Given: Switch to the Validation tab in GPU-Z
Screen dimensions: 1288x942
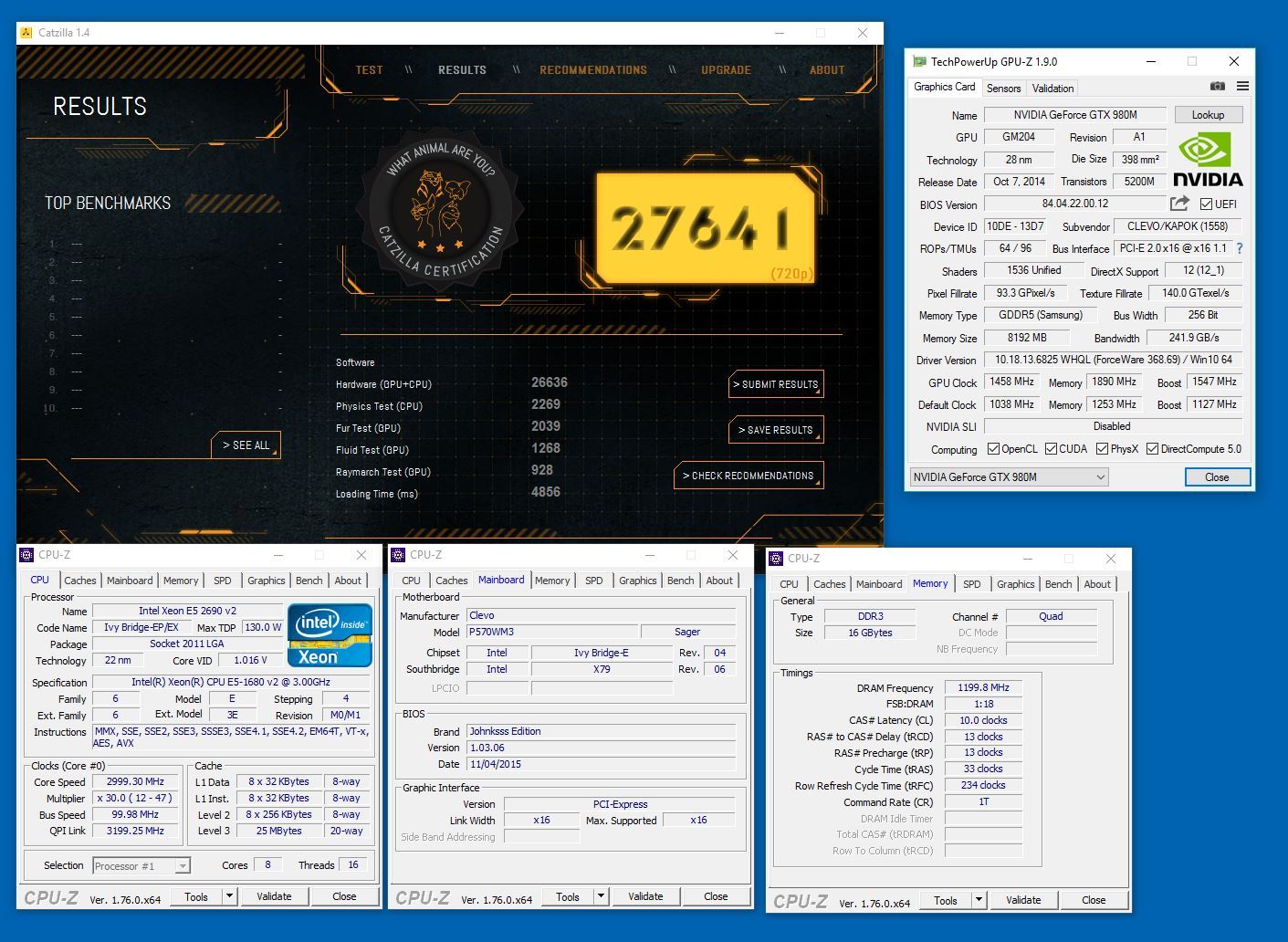Looking at the screenshot, I should pyautogui.click(x=1052, y=89).
